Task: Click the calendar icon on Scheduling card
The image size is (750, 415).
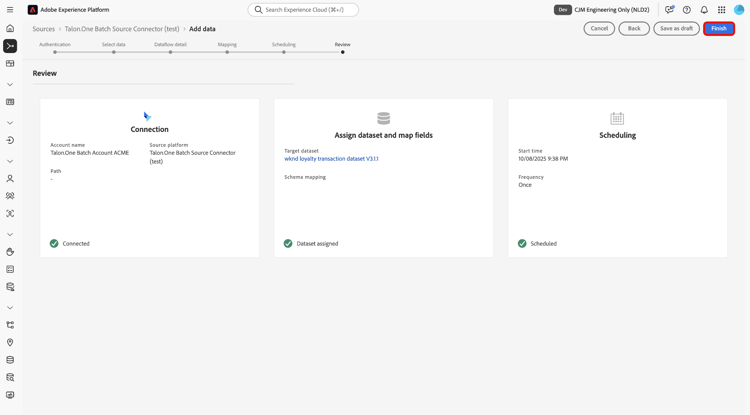Action: [617, 118]
